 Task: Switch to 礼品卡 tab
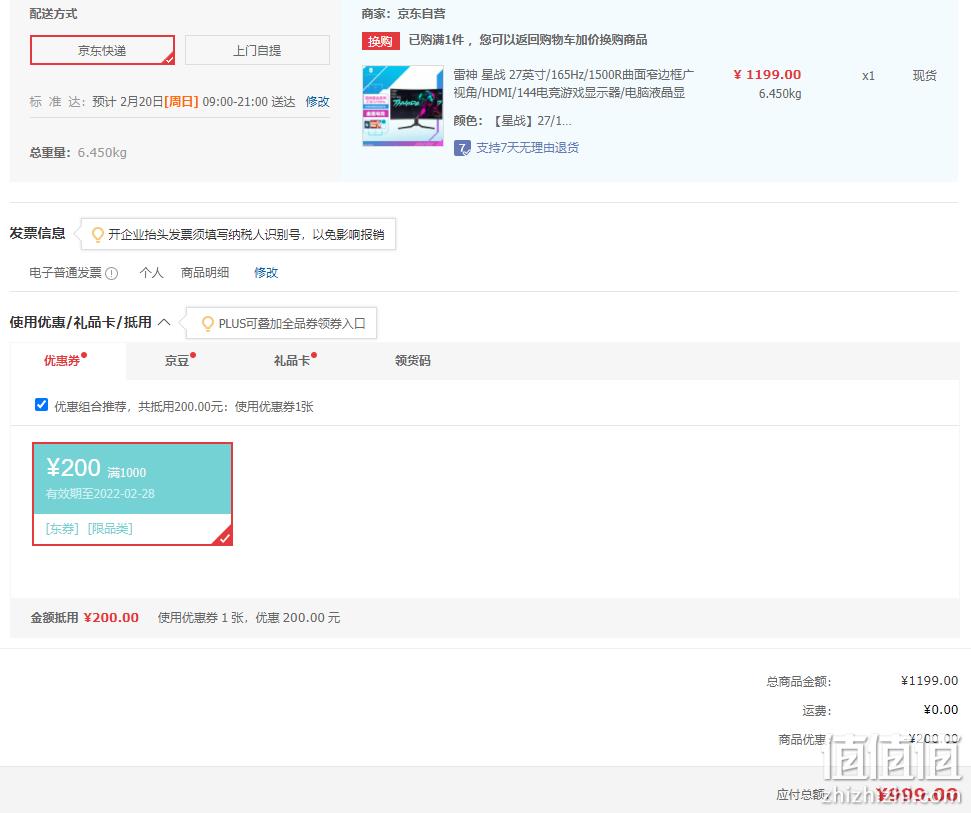click(292, 360)
